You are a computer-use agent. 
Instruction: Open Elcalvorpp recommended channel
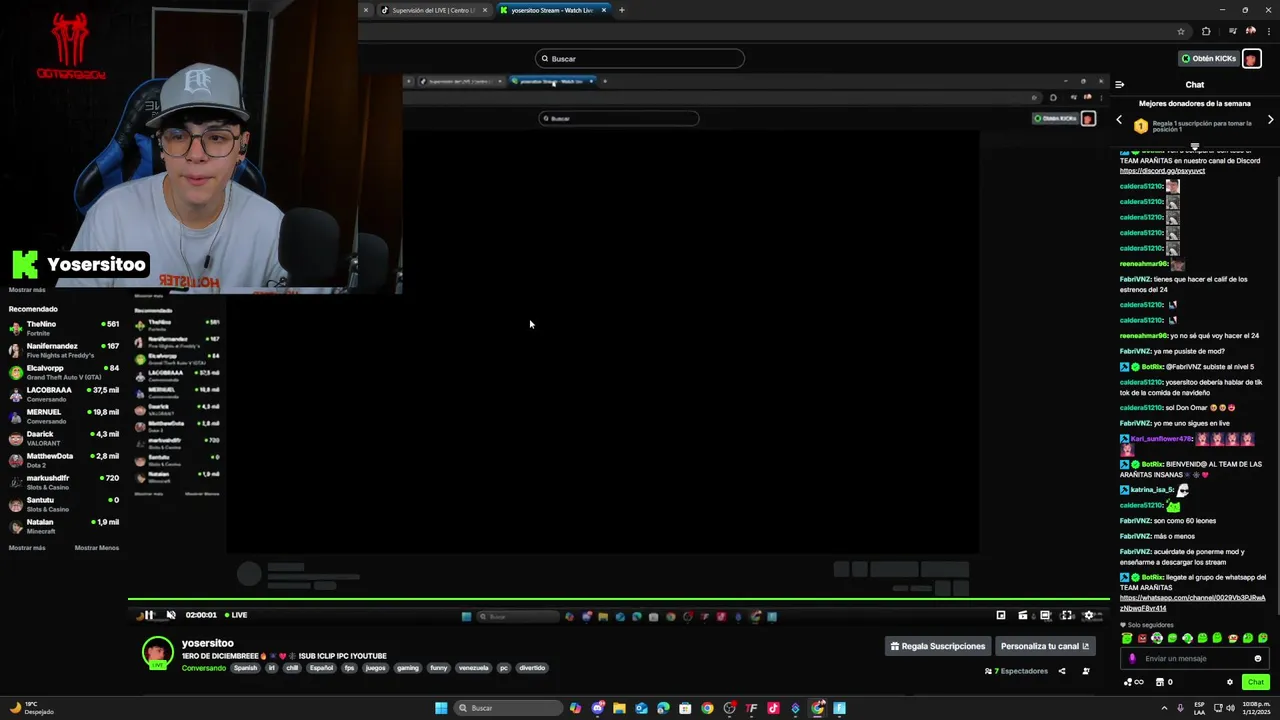coord(64,372)
